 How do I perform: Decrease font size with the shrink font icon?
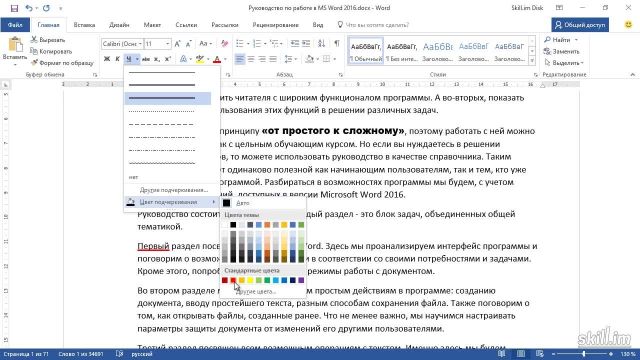click(188, 44)
